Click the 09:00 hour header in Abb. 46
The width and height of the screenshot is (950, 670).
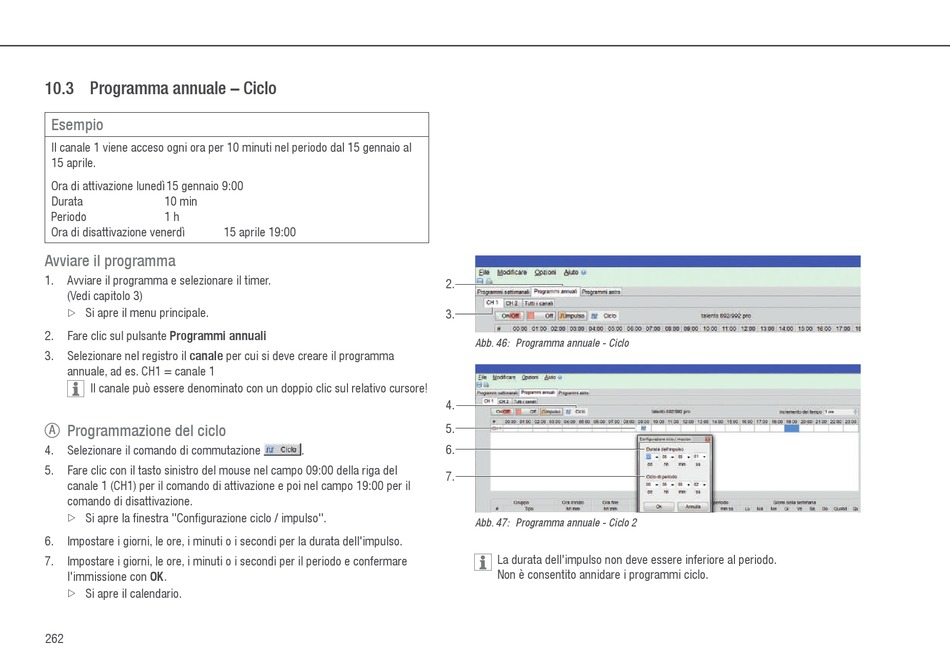pos(691,328)
